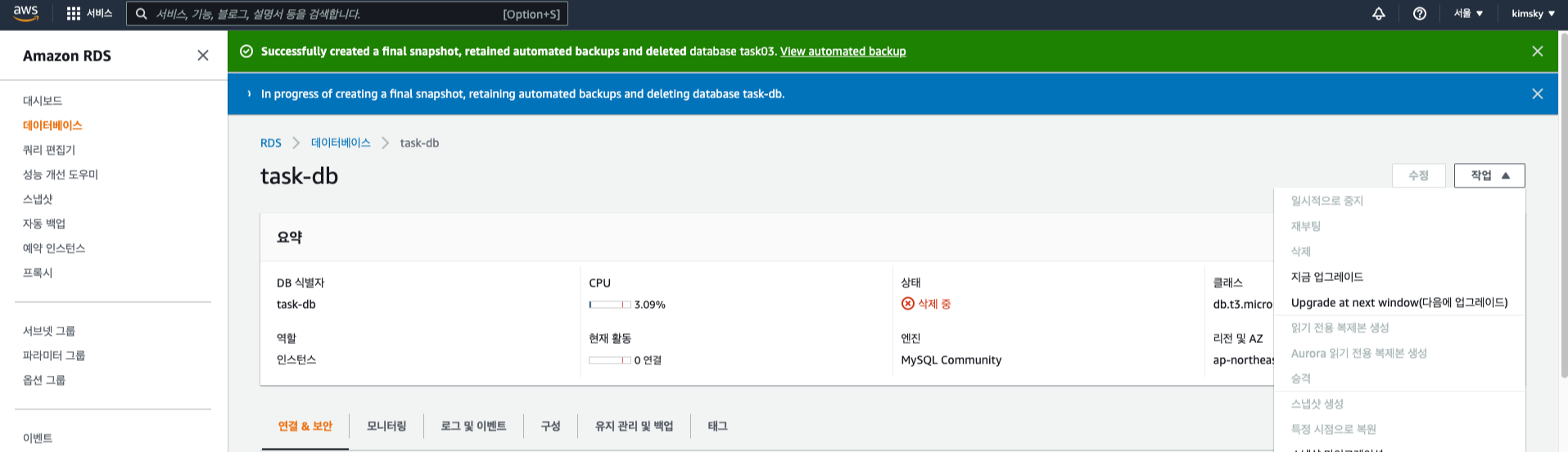Open 스냅샷 in the sidebar

[x=38, y=199]
